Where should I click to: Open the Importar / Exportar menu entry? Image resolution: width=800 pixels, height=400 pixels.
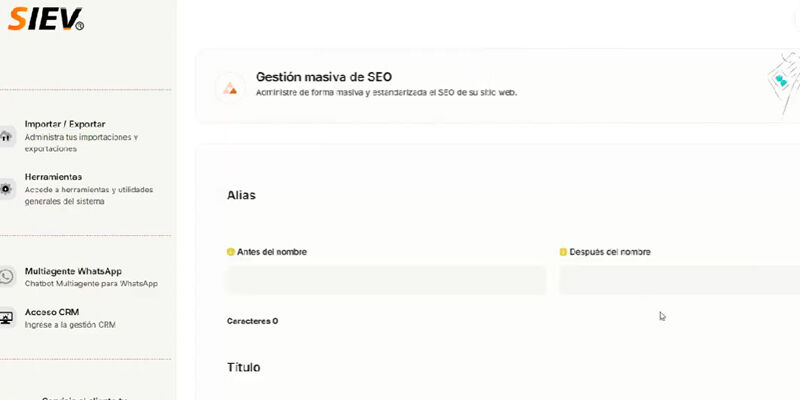pos(65,124)
